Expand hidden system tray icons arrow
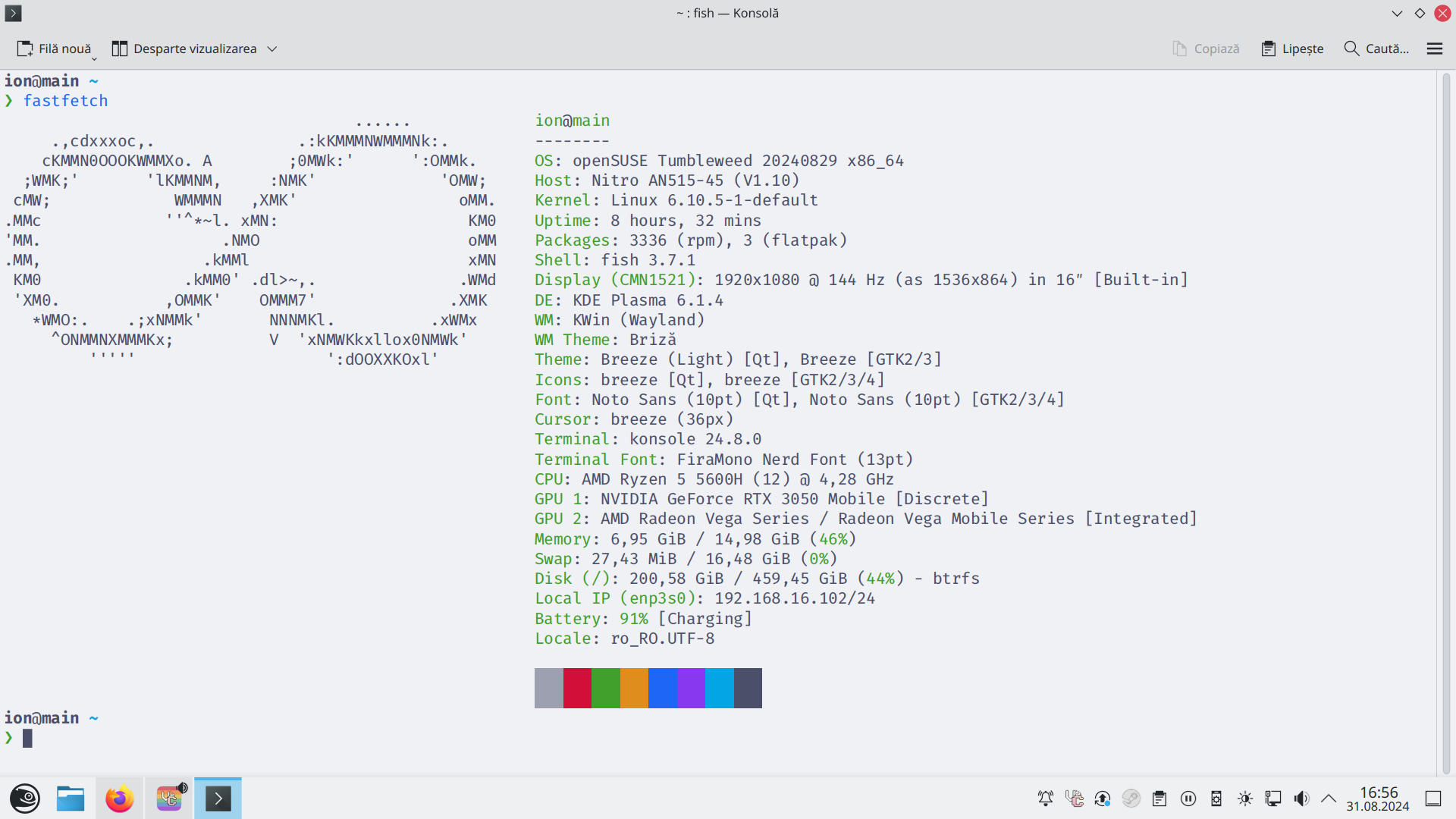1456x819 pixels. coord(1329,799)
